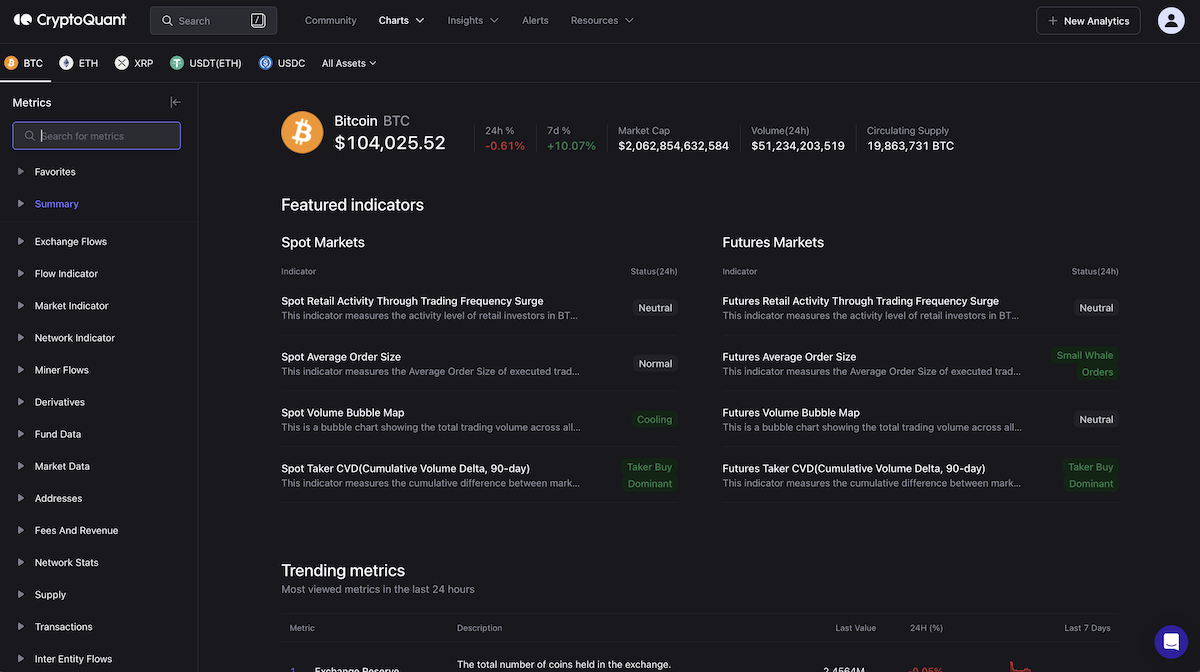Open the Spot Taker CVD indicator
This screenshot has width=1200, height=672.
[x=405, y=469]
